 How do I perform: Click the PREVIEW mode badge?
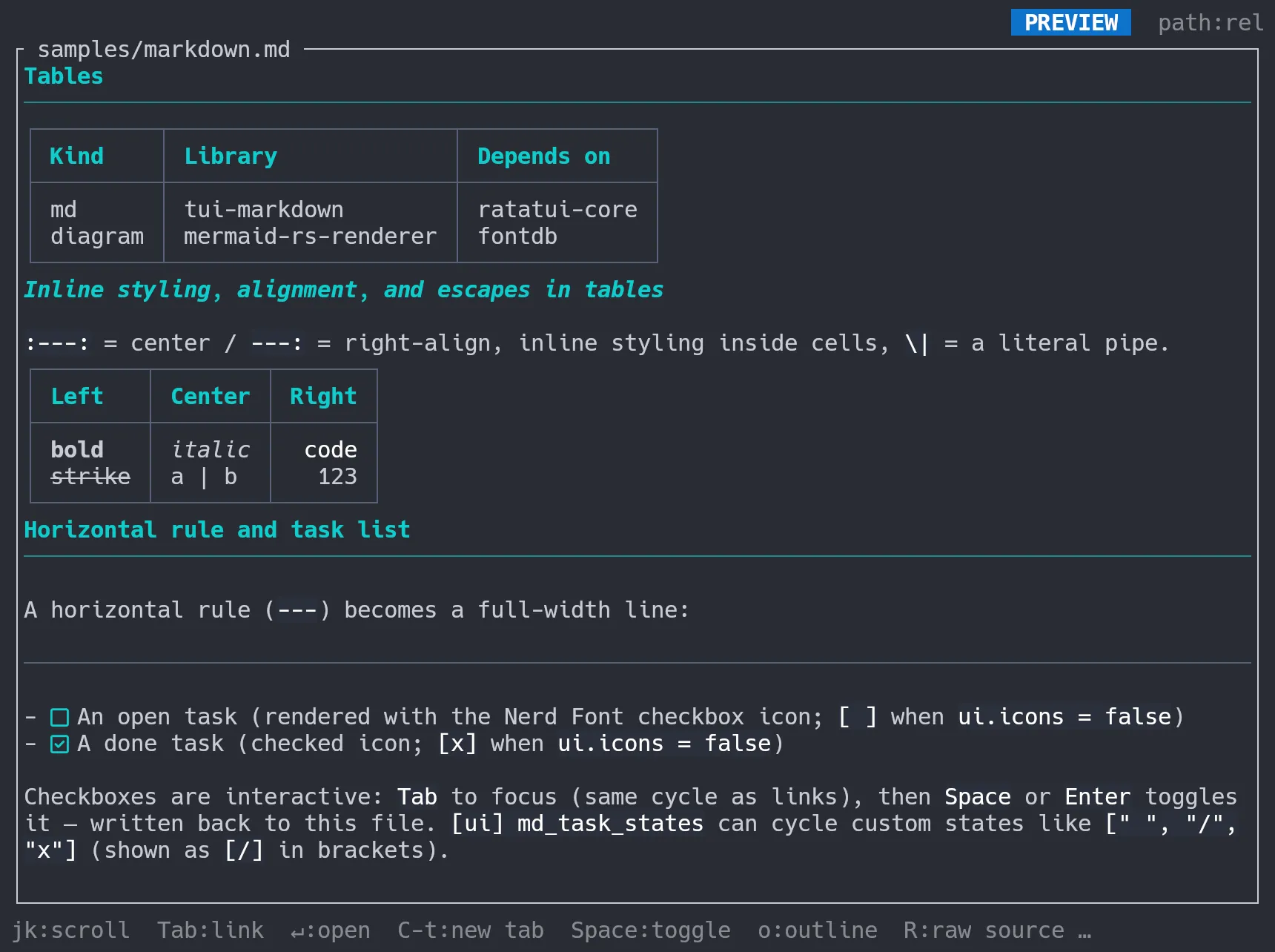(1070, 22)
